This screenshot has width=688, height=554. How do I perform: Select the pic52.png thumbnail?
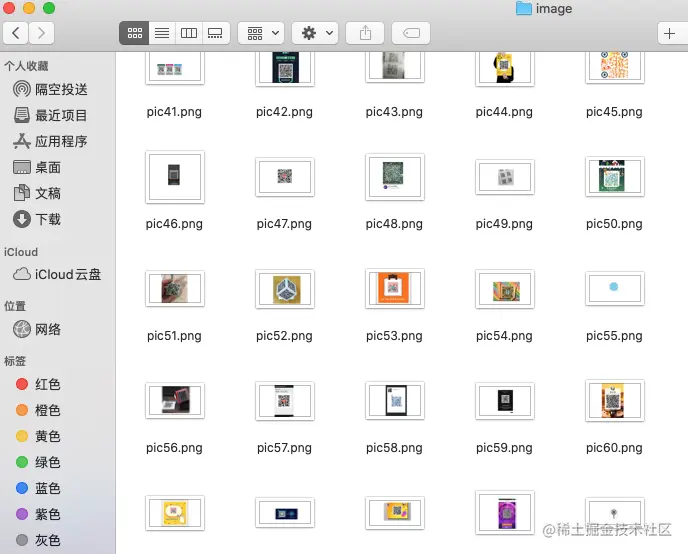[x=285, y=289]
